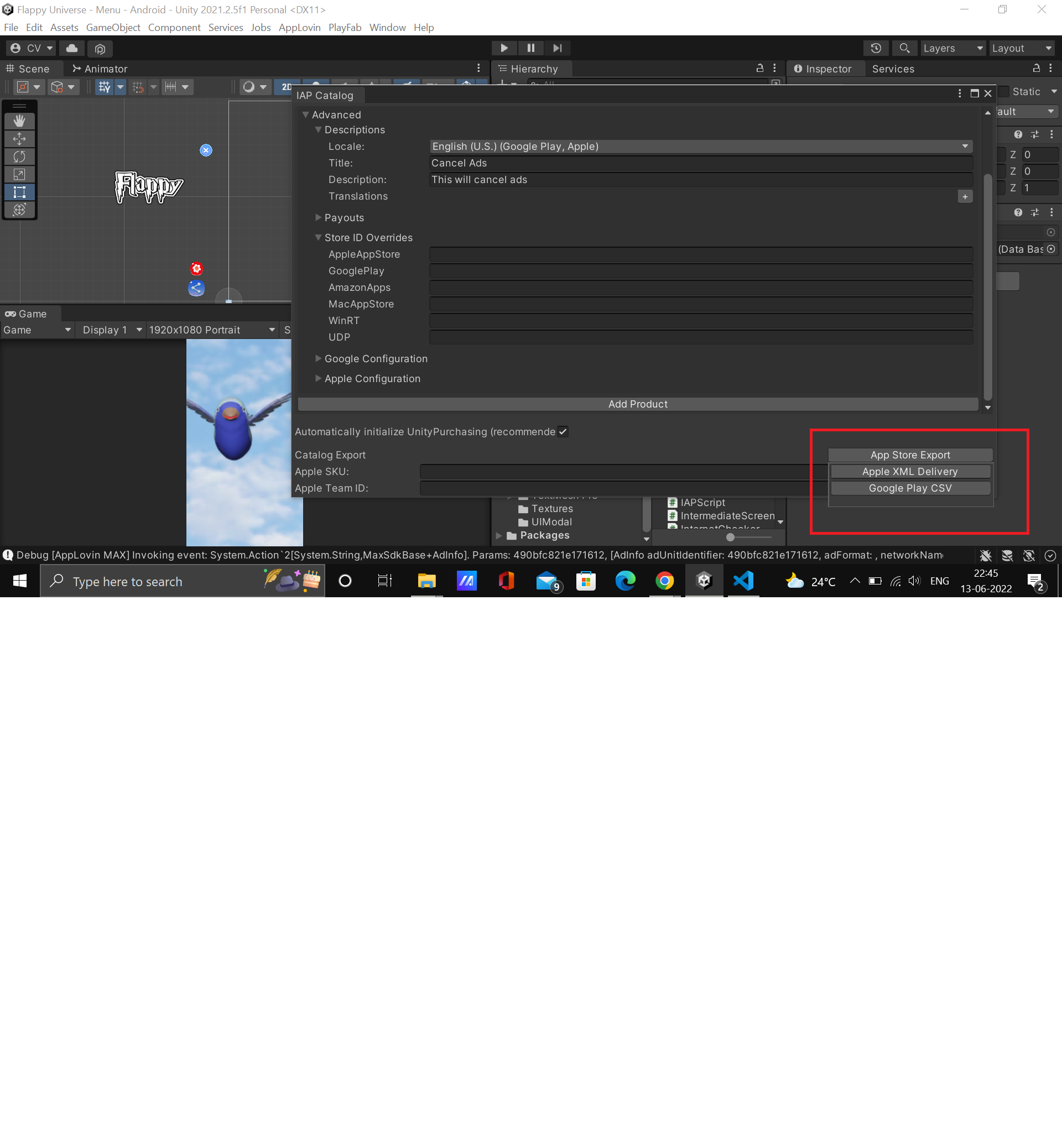Collapse the Advanced section
The width and height of the screenshot is (1062, 1148).
pyautogui.click(x=306, y=115)
